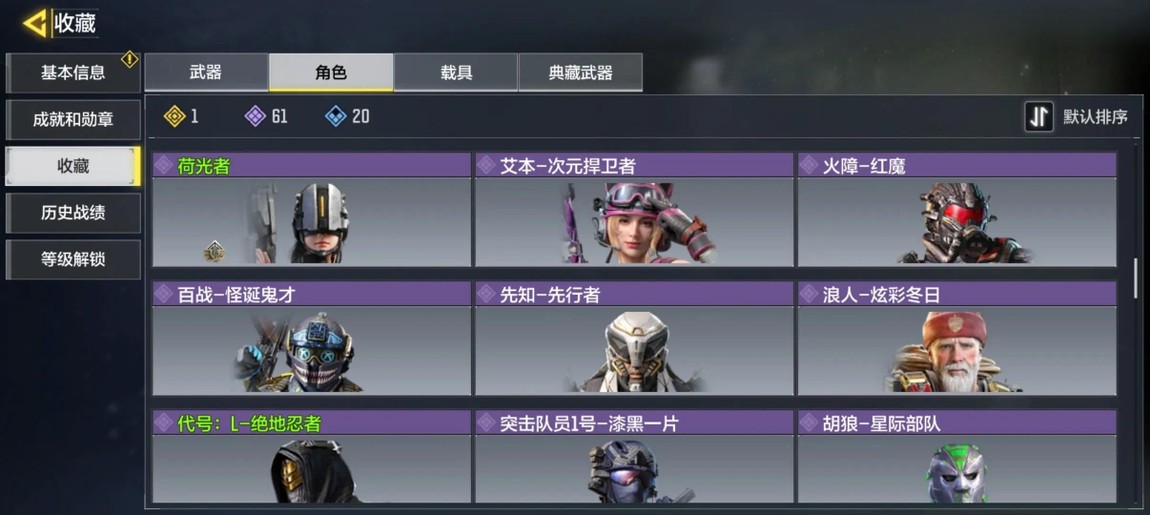Select the purple epic rarity diamond icon
Screen dimensions: 1150x515
254,116
